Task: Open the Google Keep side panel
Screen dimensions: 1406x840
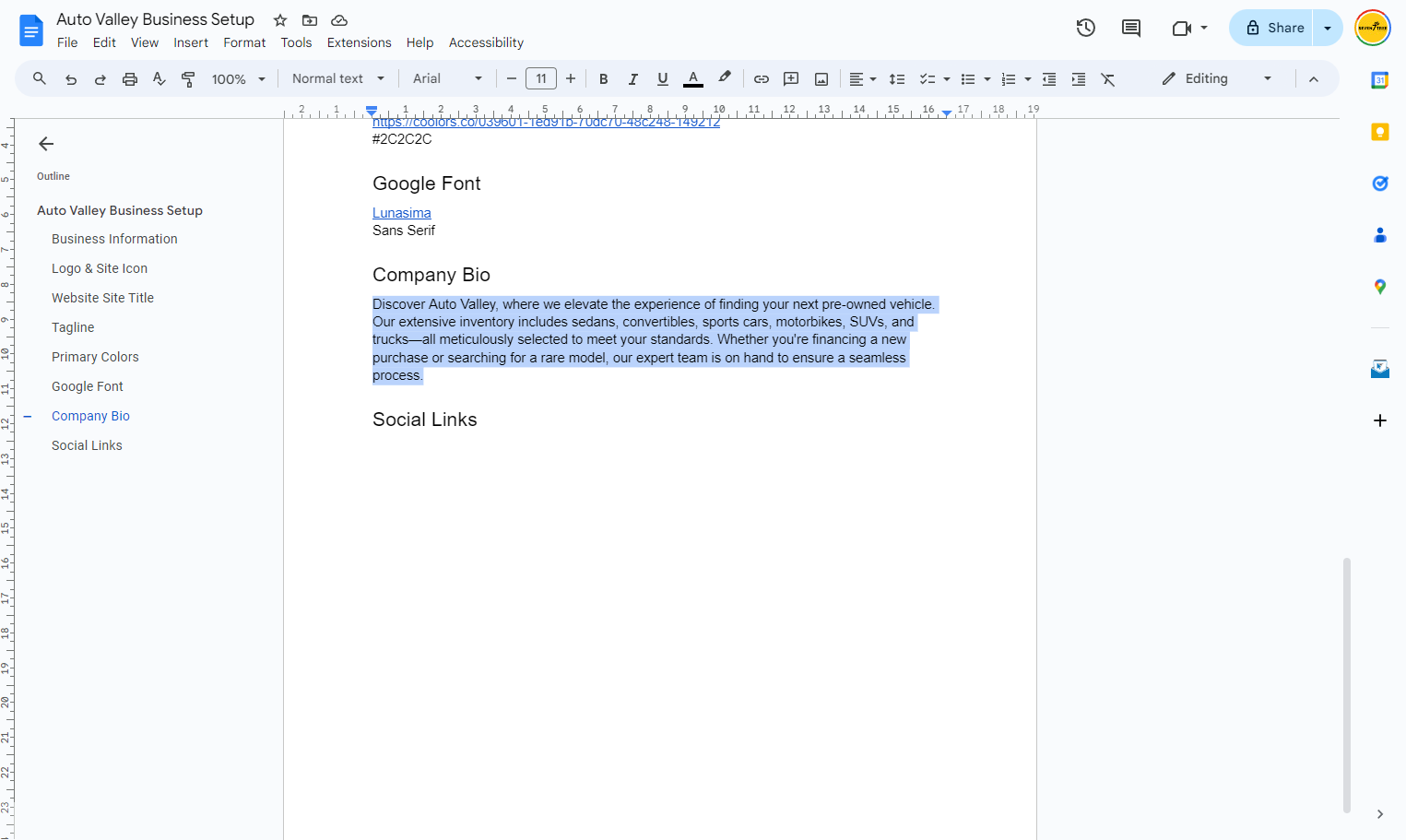Action: tap(1380, 132)
